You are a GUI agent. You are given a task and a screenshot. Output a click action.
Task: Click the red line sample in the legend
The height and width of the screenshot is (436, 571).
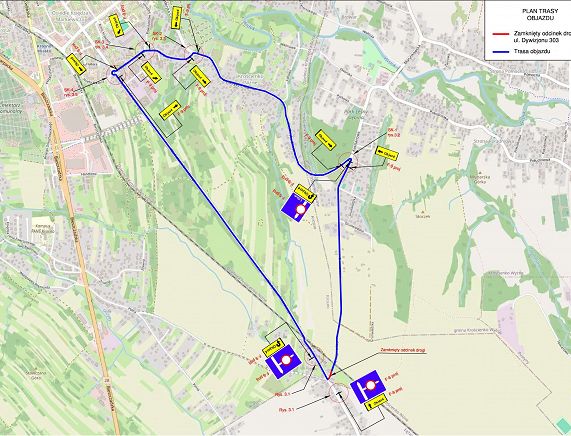tap(500, 35)
